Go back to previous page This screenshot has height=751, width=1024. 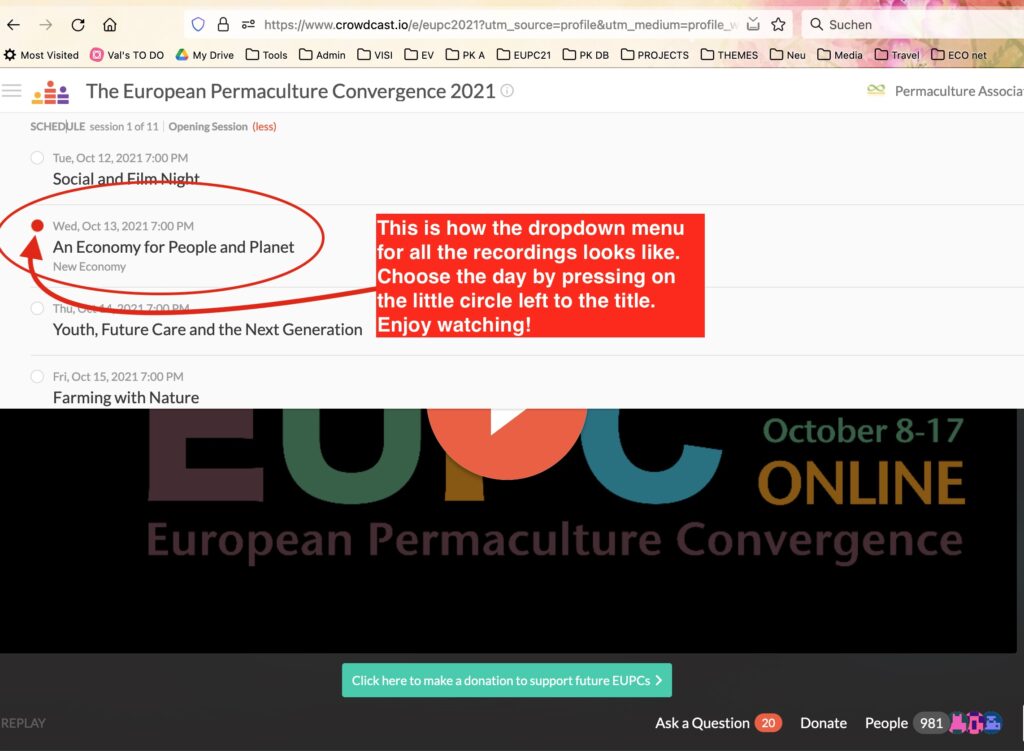(x=14, y=25)
